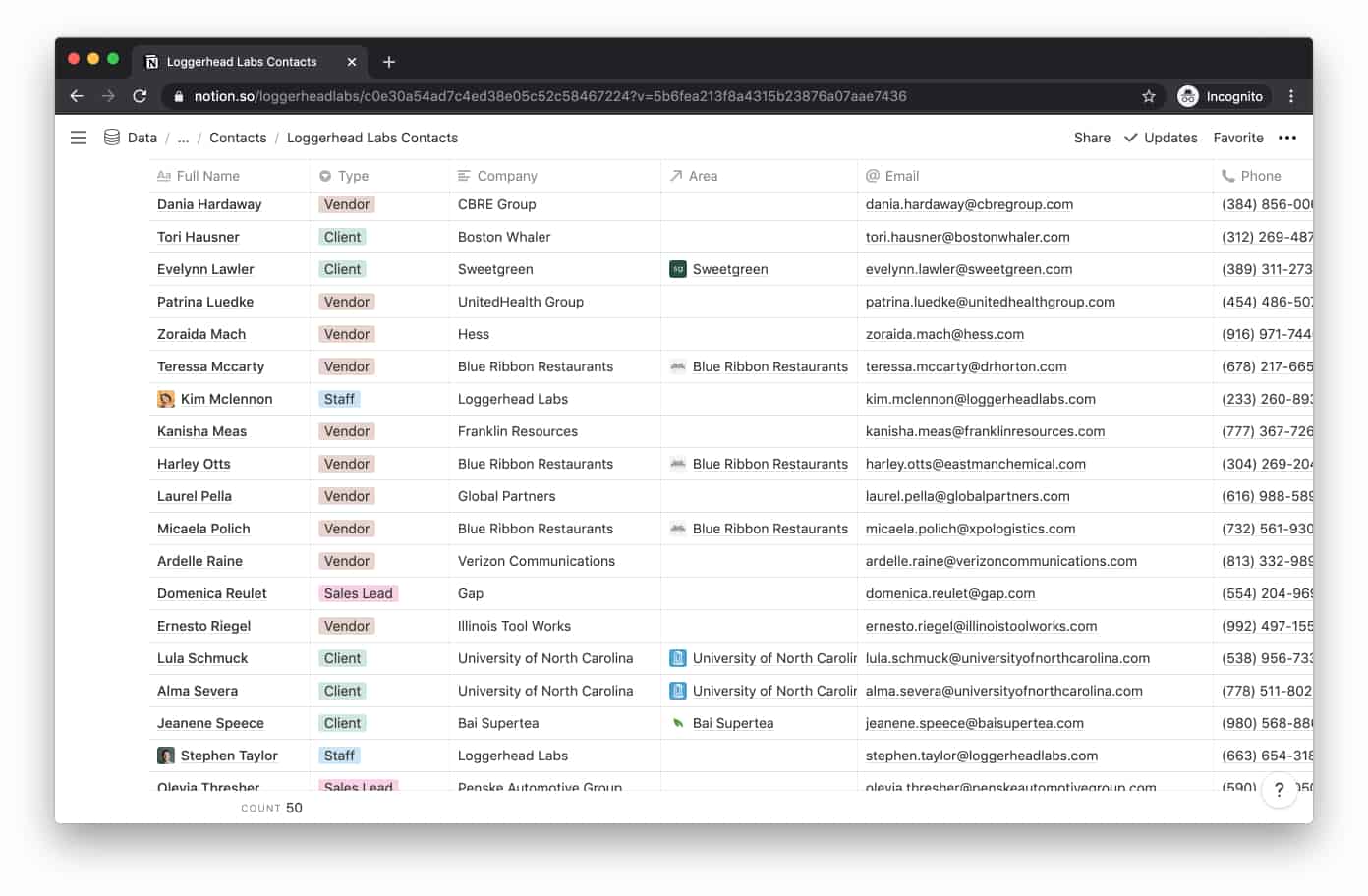
Task: Click the target icon in the Type column header
Action: tap(324, 176)
